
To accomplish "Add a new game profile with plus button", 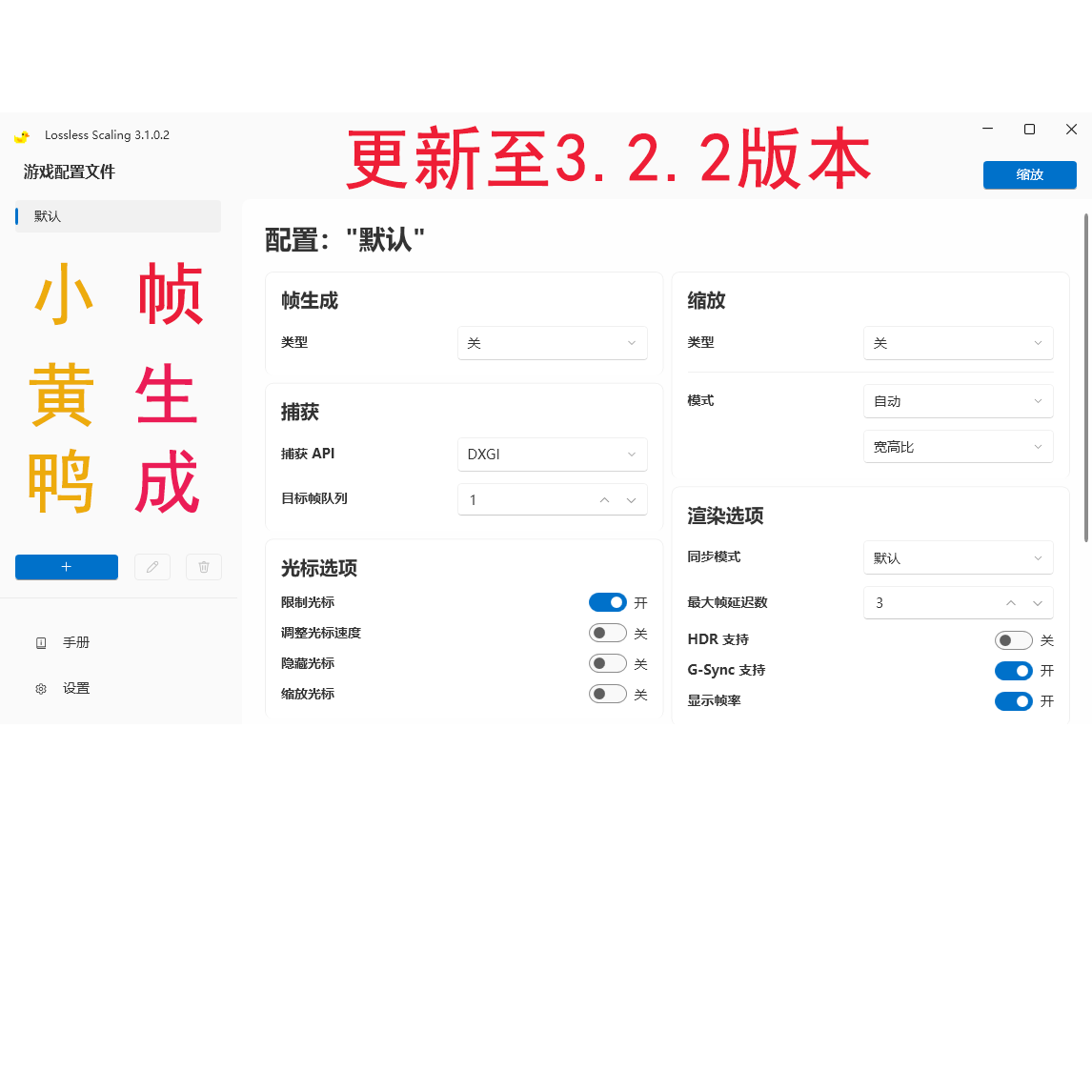I will tap(67, 567).
